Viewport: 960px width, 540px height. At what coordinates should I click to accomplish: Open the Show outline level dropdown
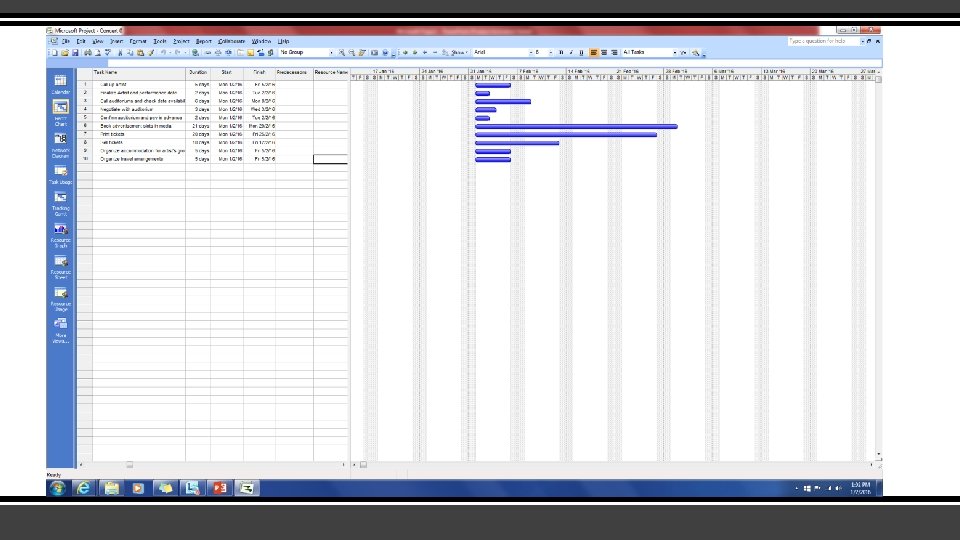coord(459,53)
